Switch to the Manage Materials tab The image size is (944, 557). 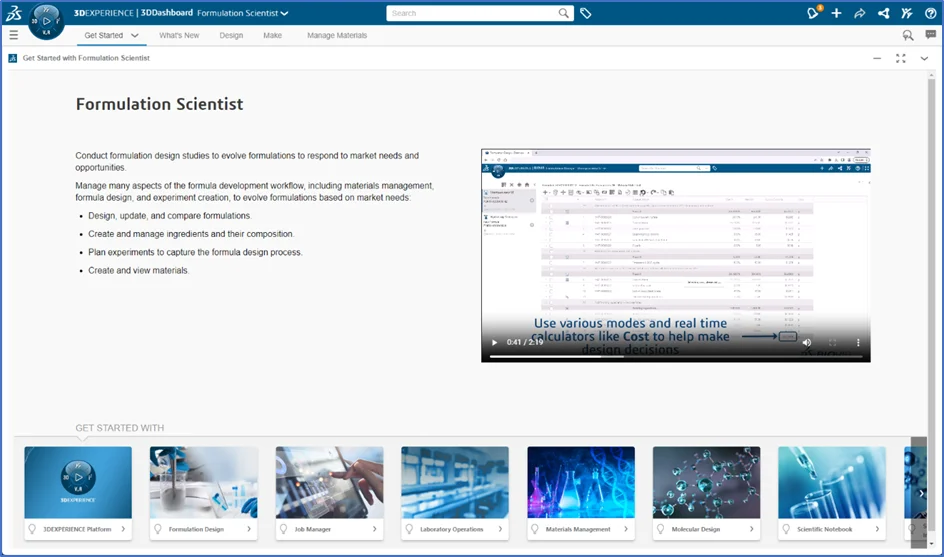[x=337, y=36]
